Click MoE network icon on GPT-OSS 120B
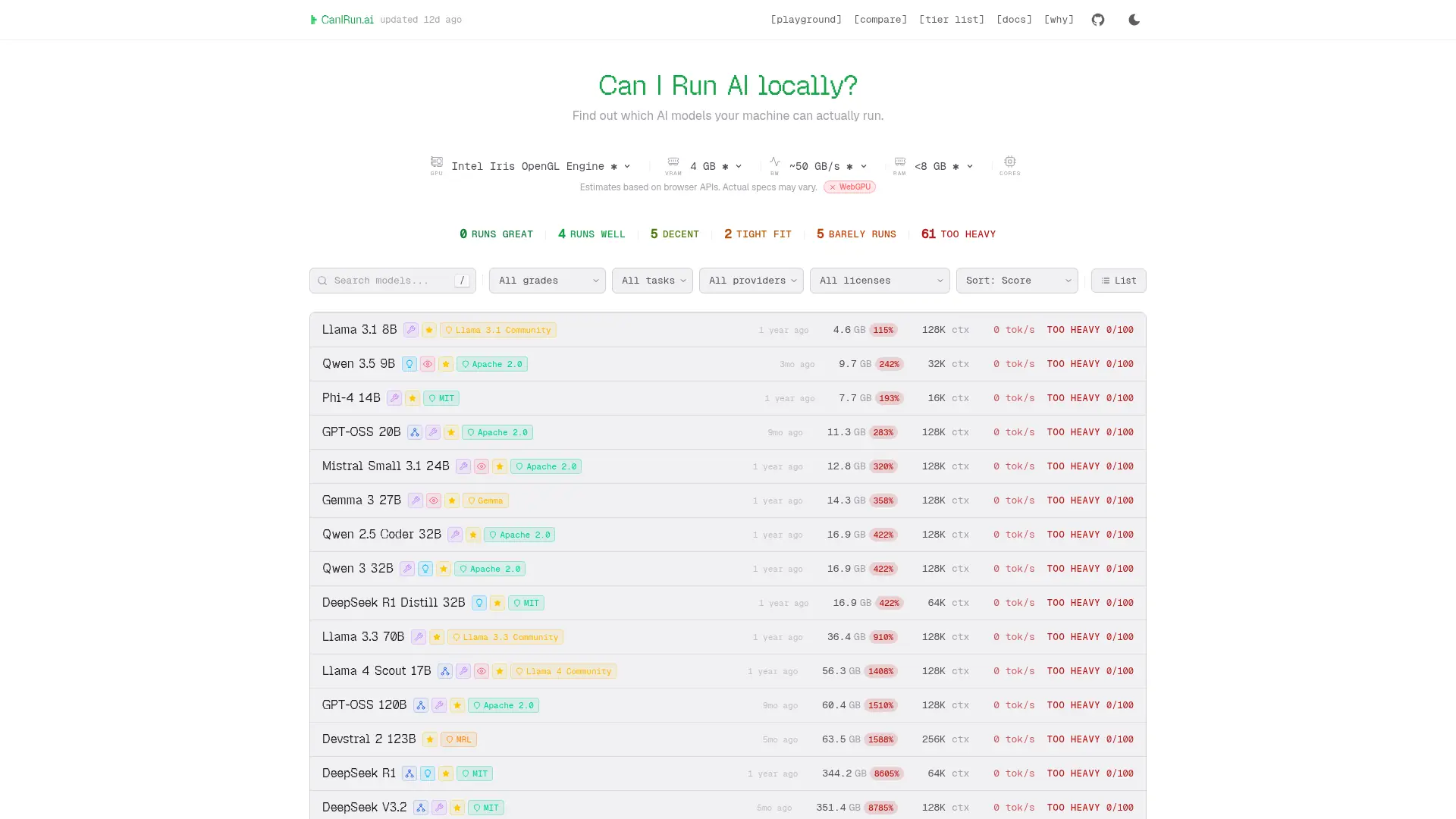The image size is (1456, 819). (421, 705)
